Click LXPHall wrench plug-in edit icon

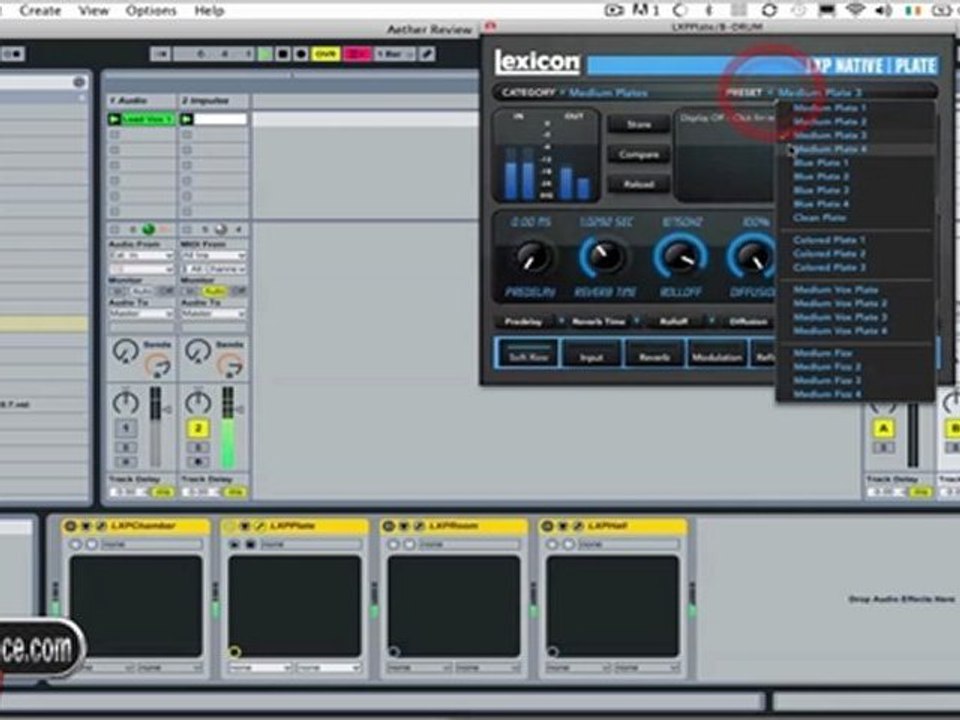pyautogui.click(x=577, y=526)
